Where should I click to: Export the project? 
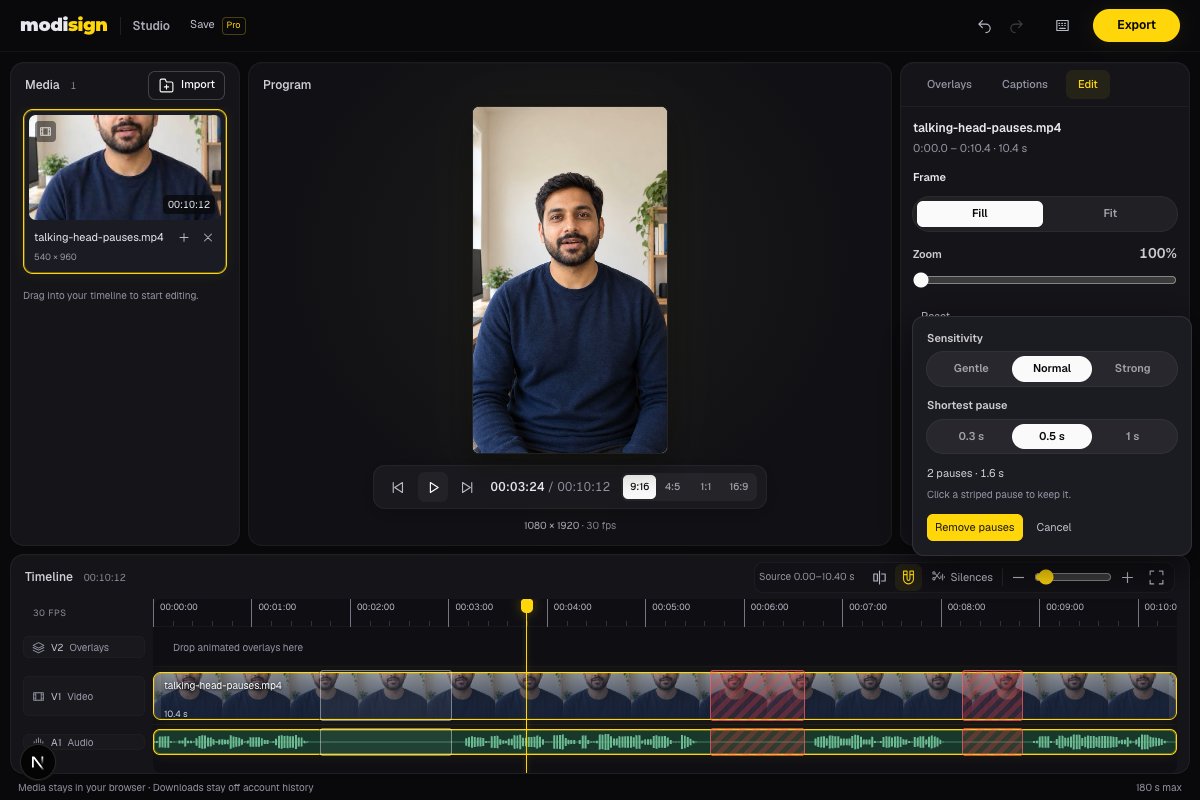[x=1136, y=25]
